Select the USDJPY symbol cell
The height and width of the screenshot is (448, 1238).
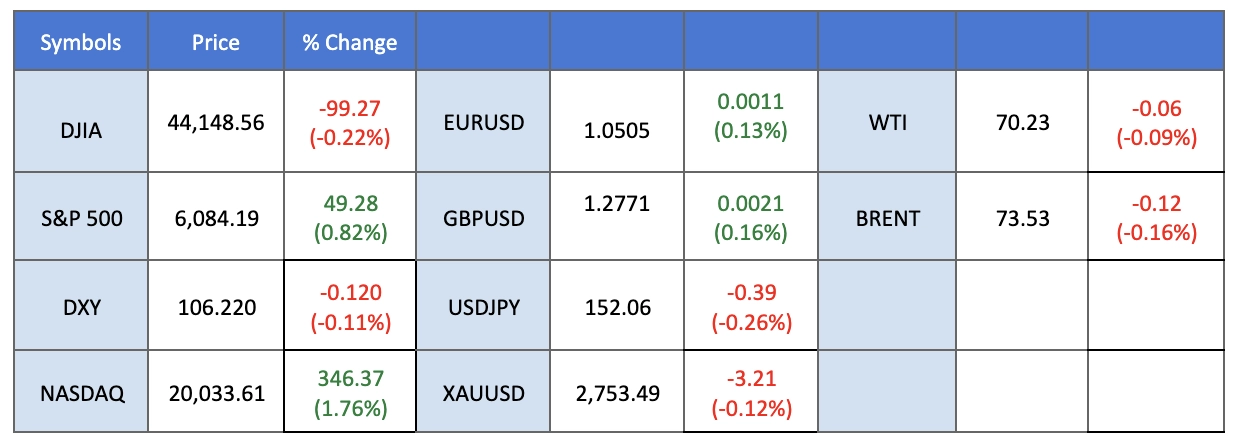tap(483, 307)
